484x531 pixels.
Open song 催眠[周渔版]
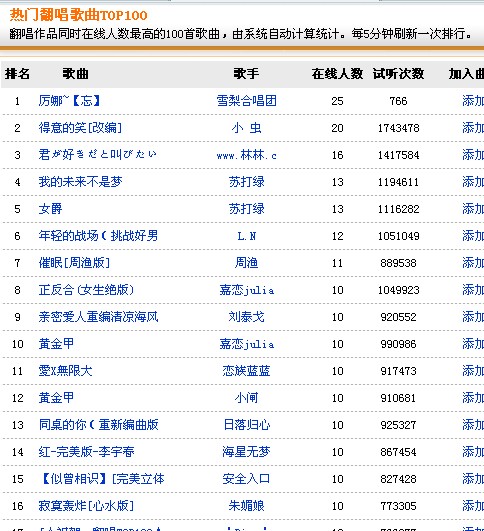(74, 263)
